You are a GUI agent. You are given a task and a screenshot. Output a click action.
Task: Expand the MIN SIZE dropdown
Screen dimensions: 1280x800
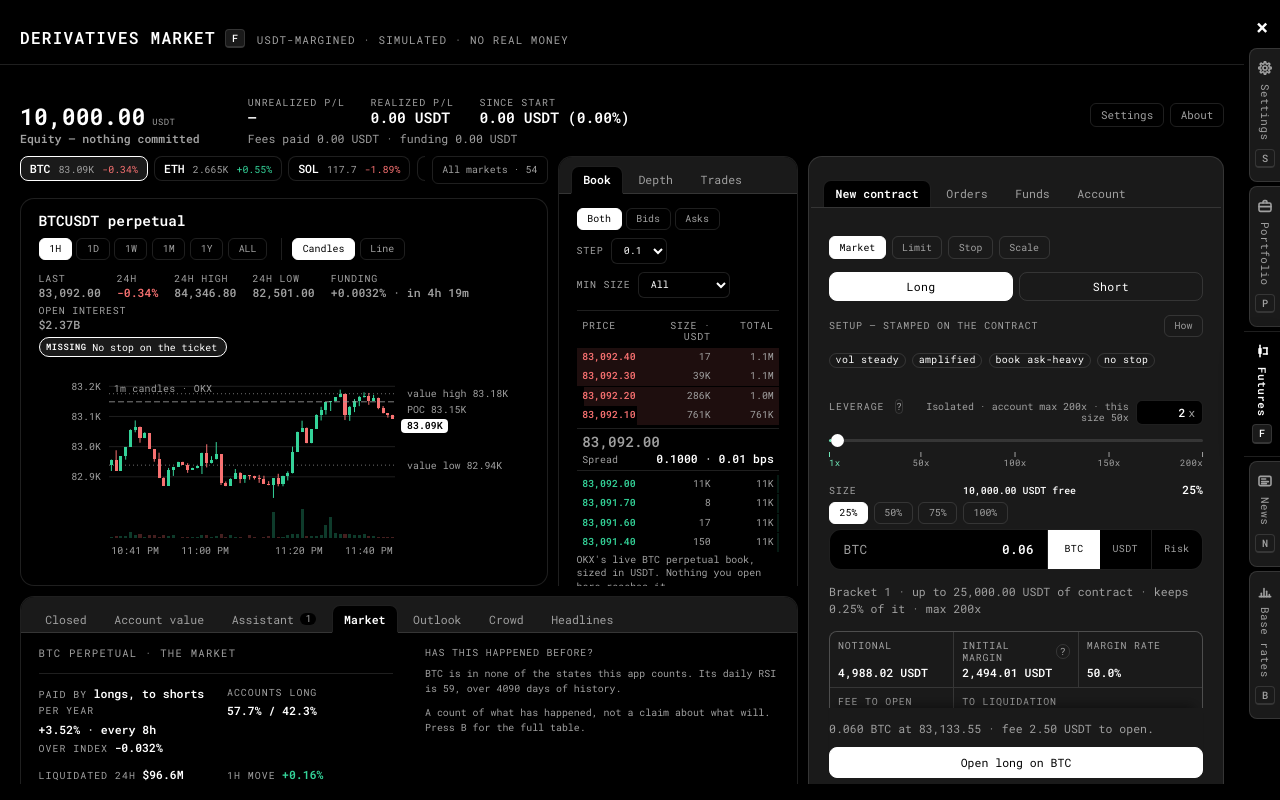click(684, 285)
